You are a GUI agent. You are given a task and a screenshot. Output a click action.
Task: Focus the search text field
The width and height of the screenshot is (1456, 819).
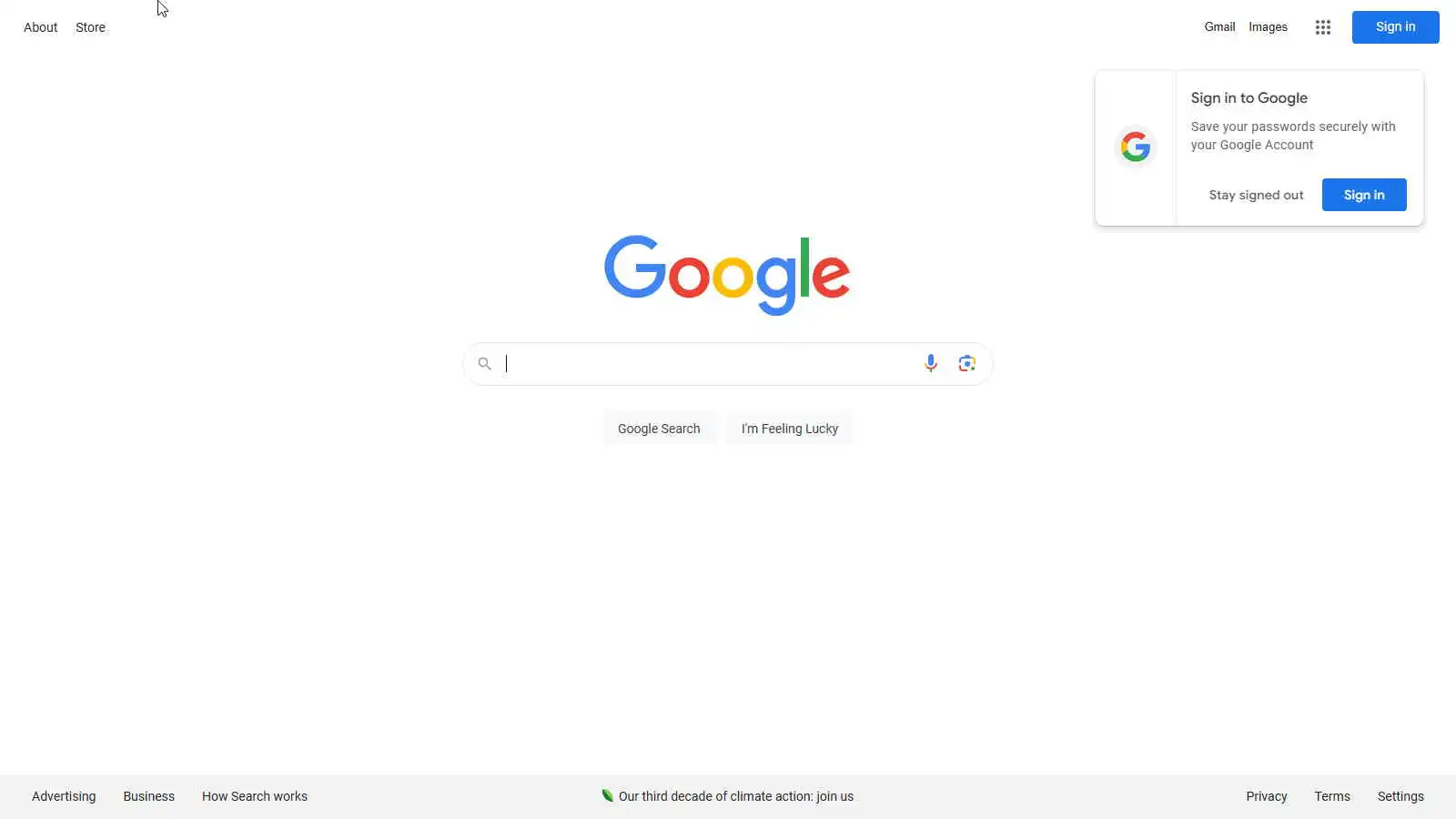710,364
